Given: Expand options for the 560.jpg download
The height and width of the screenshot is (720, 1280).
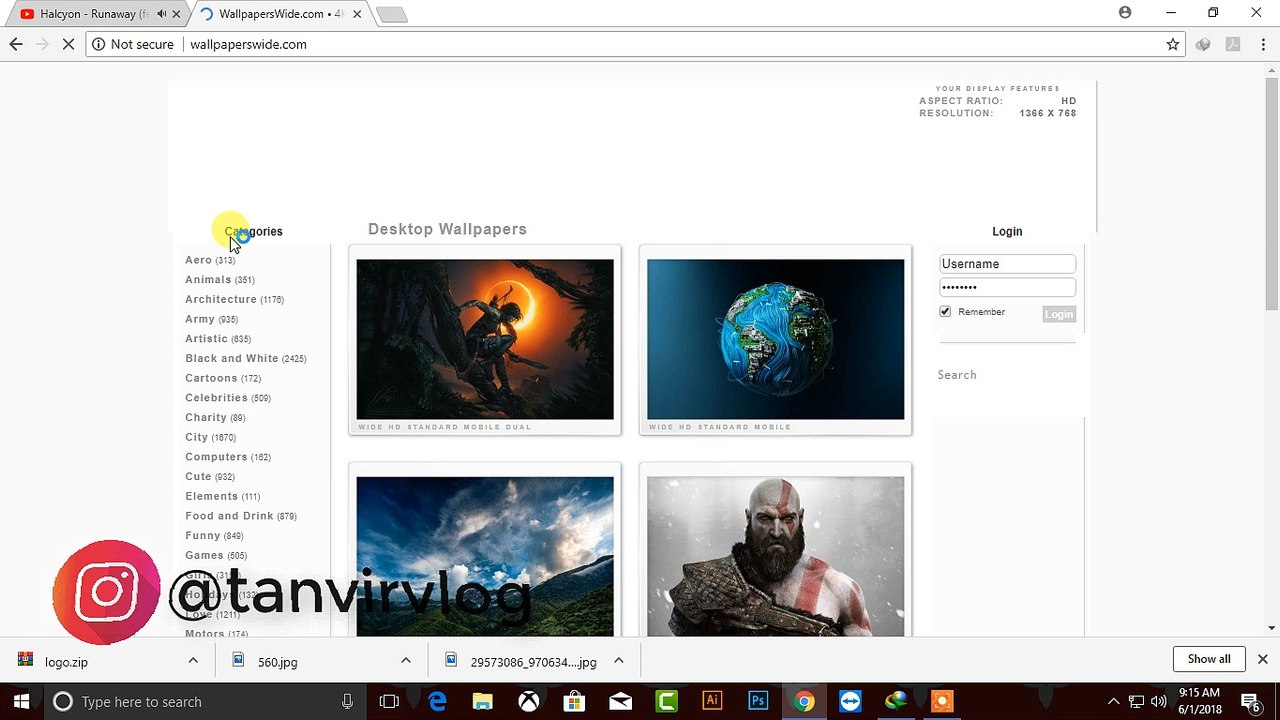Looking at the screenshot, I should click(405, 660).
